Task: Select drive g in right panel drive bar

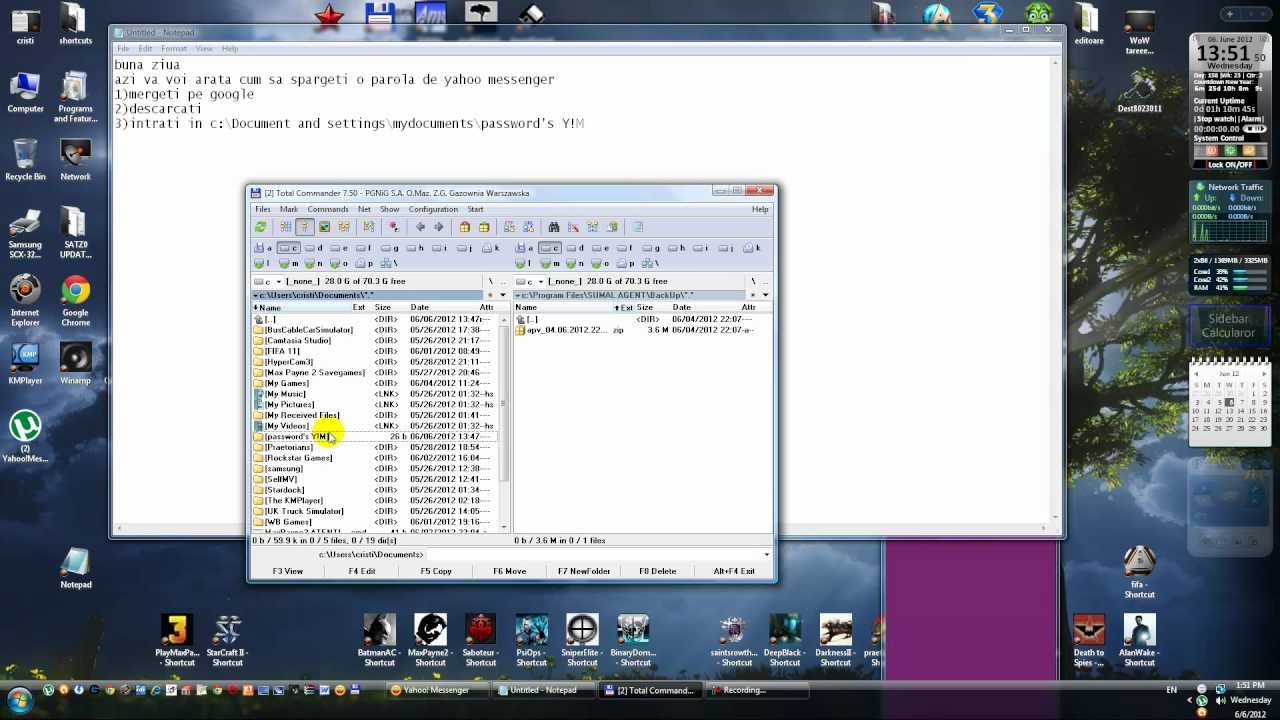Action: (652, 248)
